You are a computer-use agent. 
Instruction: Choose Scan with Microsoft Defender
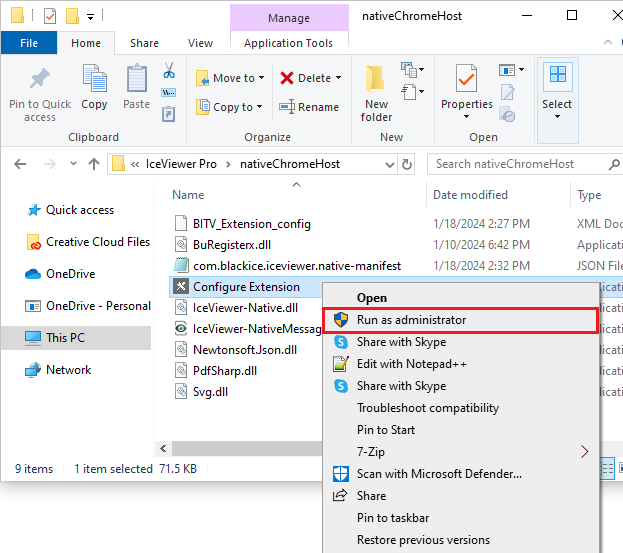[x=460, y=474]
